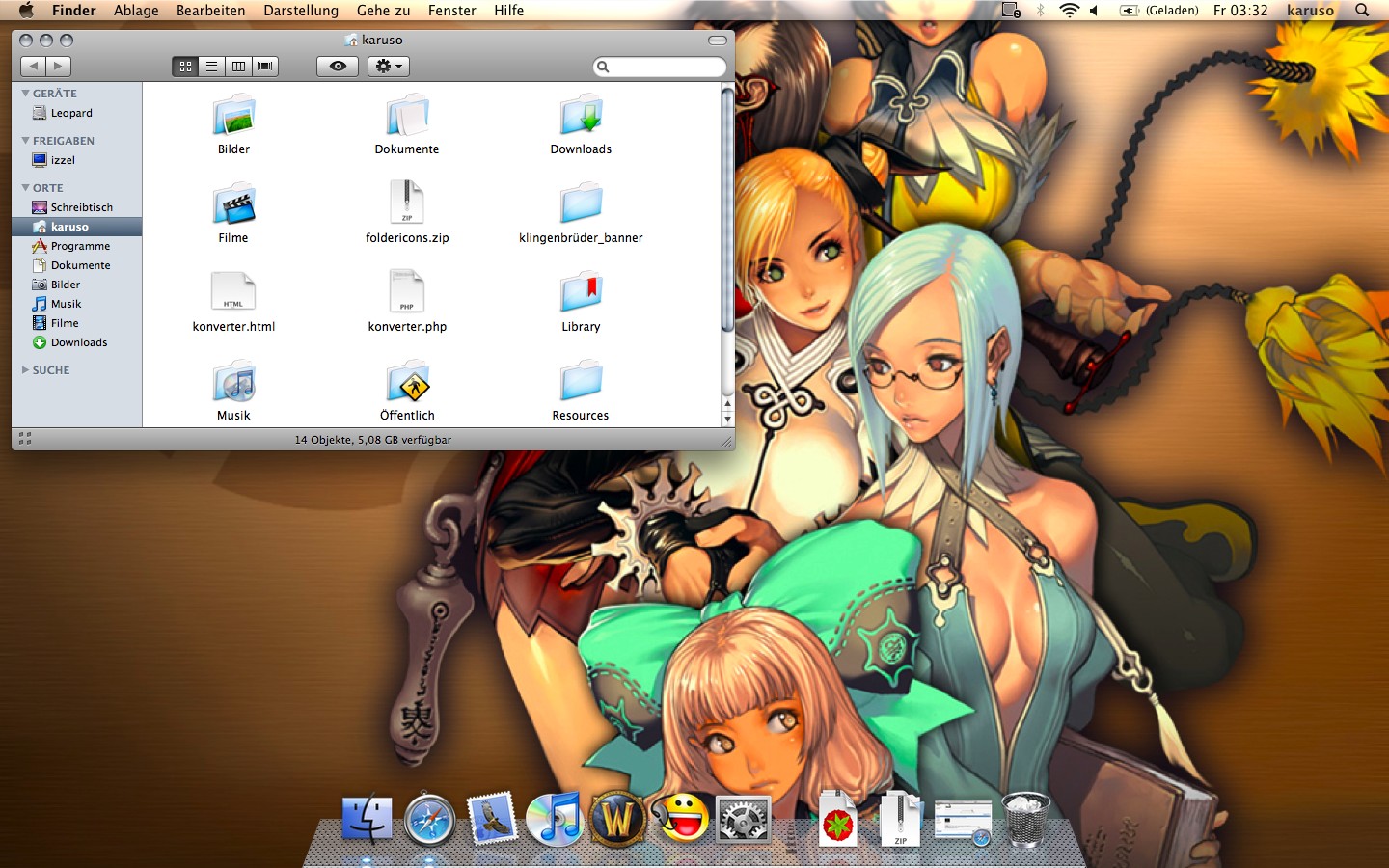
Task: Open the Gehe zu menu
Action: click(x=383, y=11)
